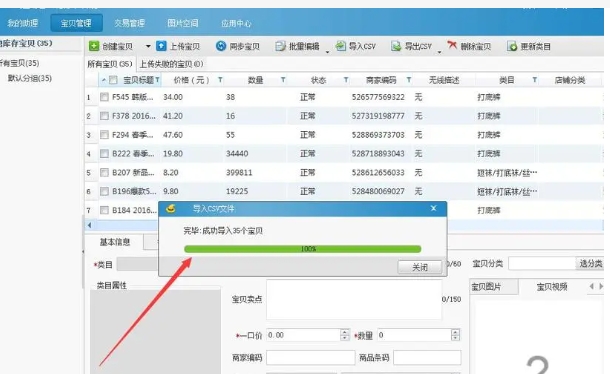The height and width of the screenshot is (374, 610).
Task: Open the filter icon on 状态 column
Action: tap(346, 80)
